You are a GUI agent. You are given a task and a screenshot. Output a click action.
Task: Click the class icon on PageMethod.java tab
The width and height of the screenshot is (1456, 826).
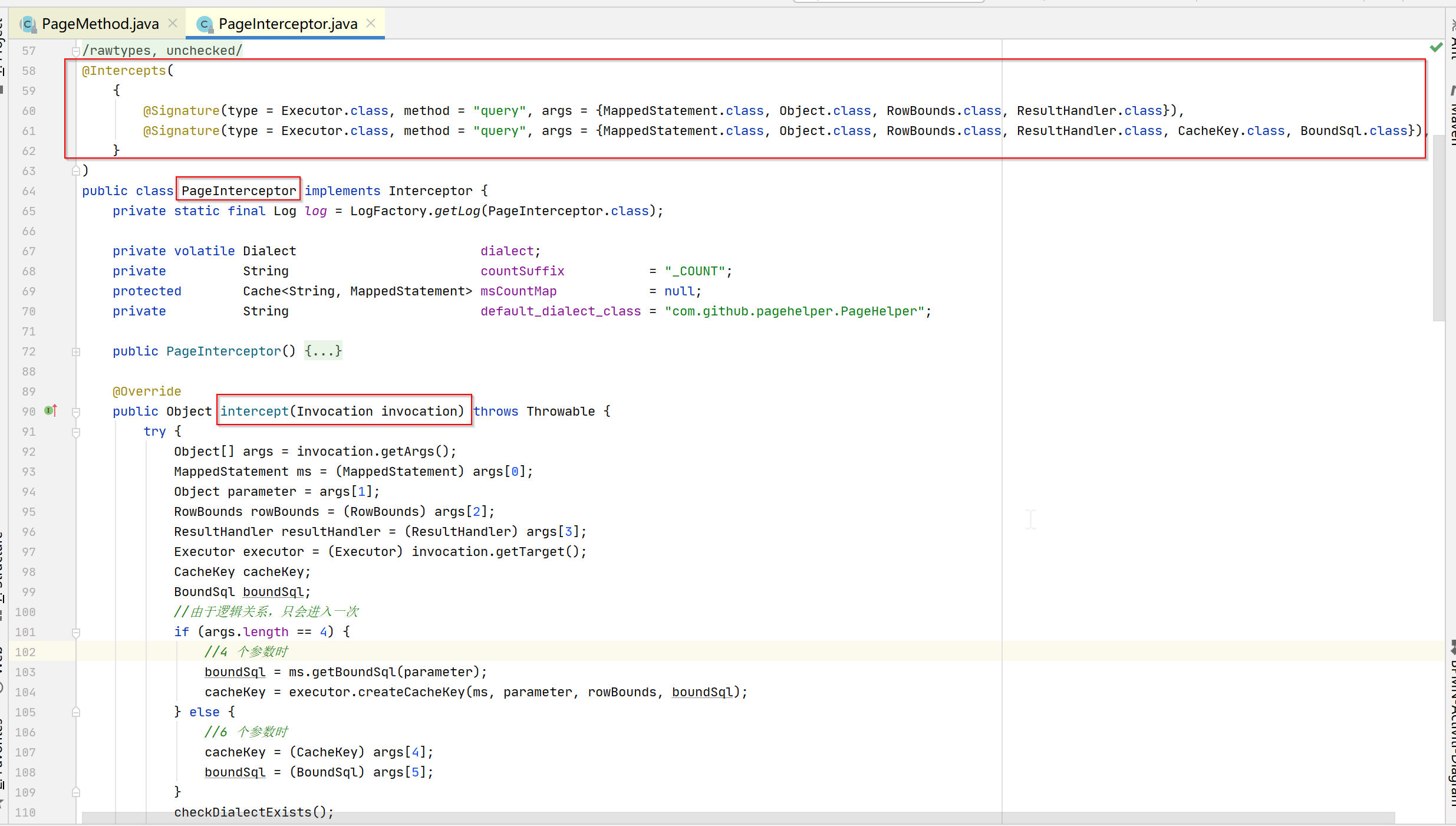pos(28,24)
